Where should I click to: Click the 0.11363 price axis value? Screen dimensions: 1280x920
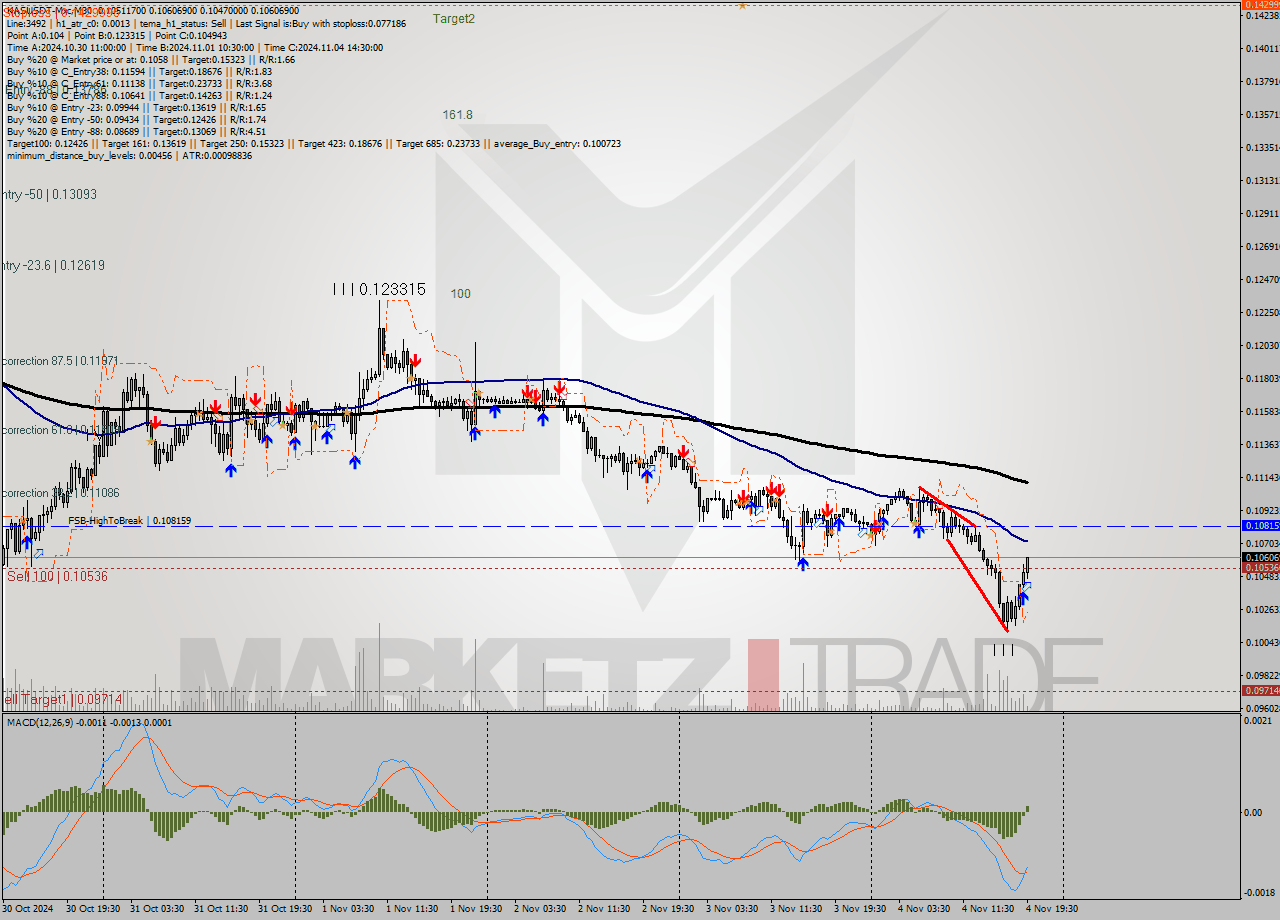[x=1261, y=445]
